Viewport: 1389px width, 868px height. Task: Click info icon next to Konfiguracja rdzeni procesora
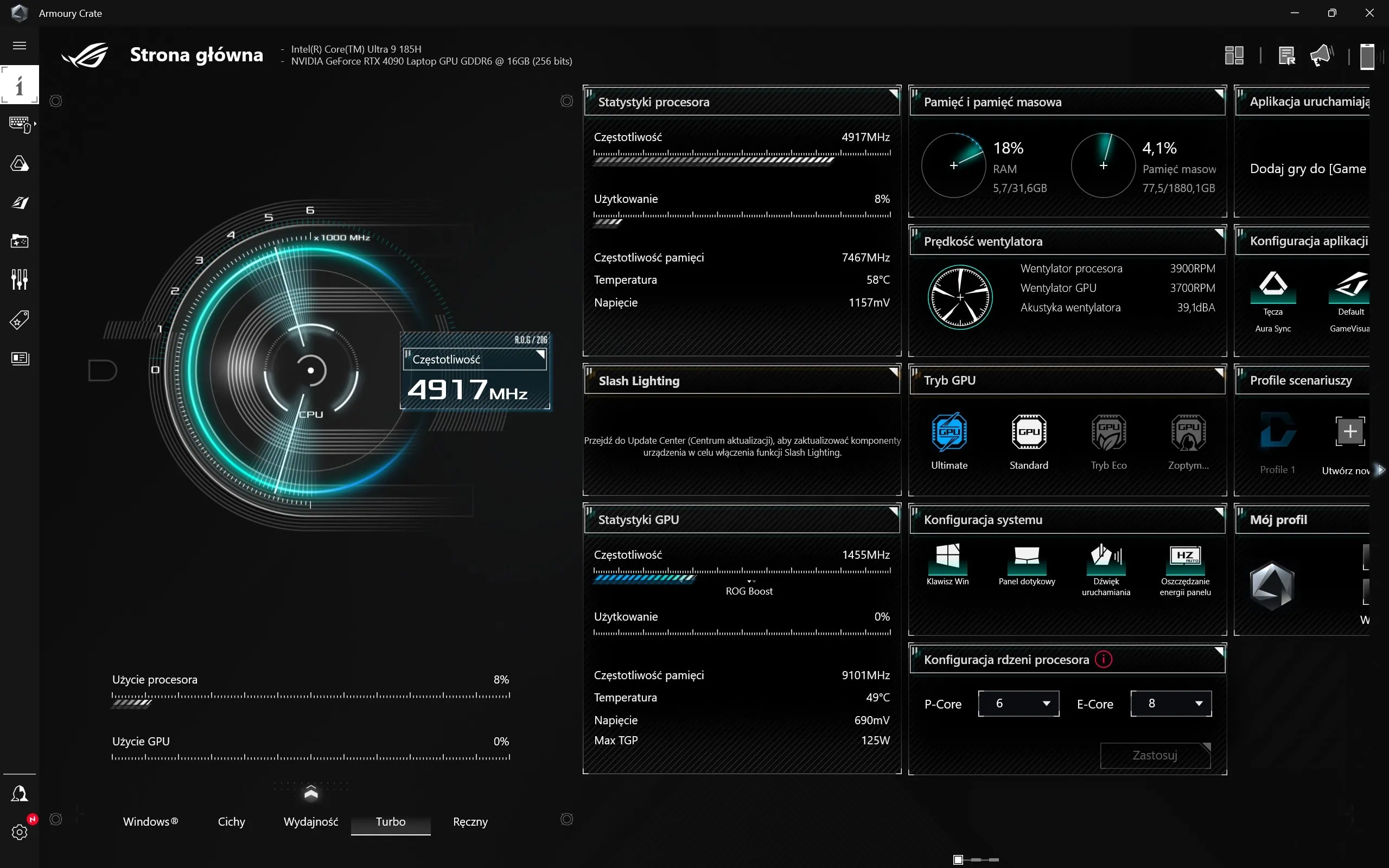pos(1103,659)
